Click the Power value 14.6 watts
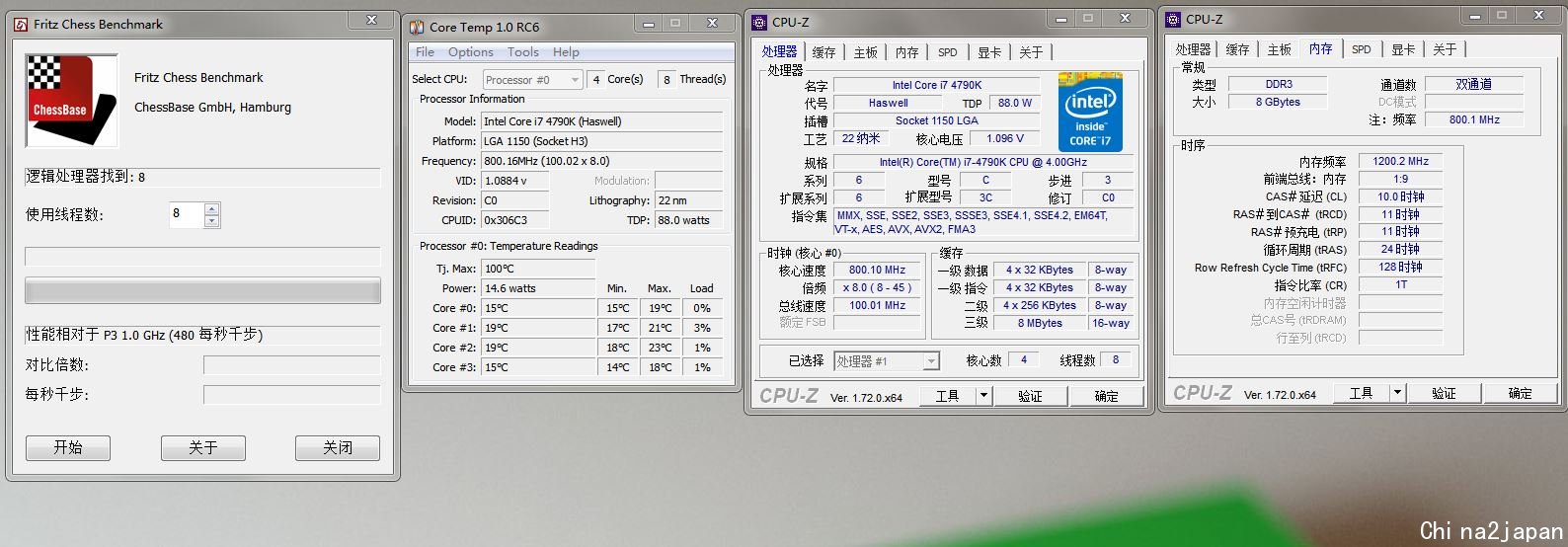This screenshot has height=547, width=1568. (x=539, y=288)
